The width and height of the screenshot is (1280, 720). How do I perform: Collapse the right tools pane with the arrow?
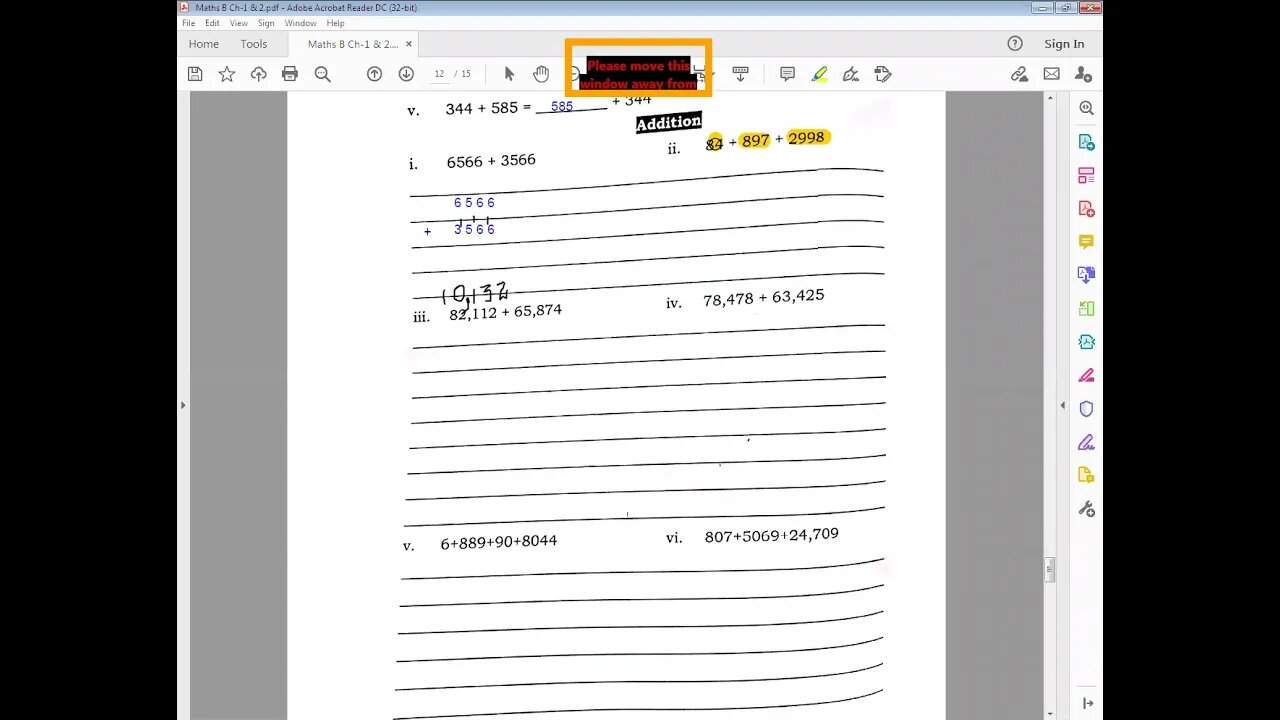(x=1087, y=704)
